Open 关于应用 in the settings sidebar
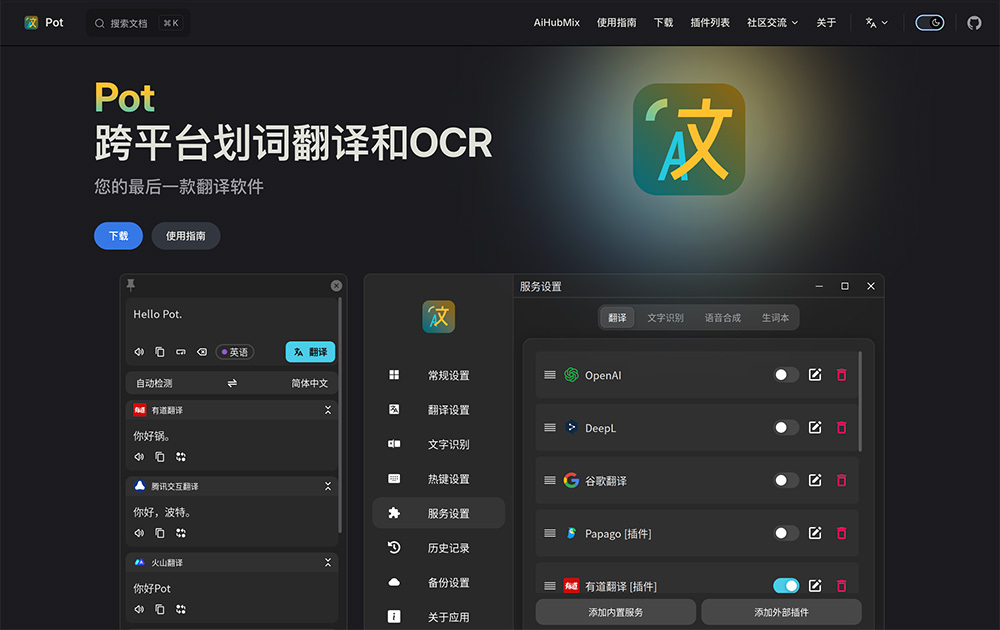 point(439,617)
